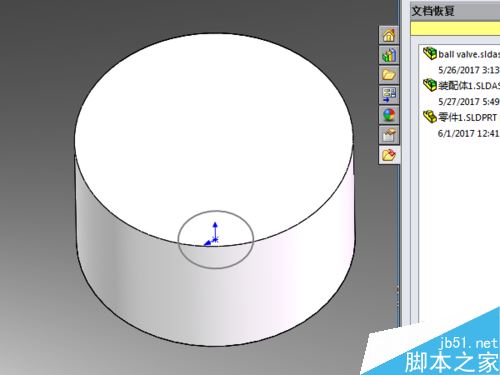Click the ball valve assembly file icon
500x375 pixels.
coord(429,53)
